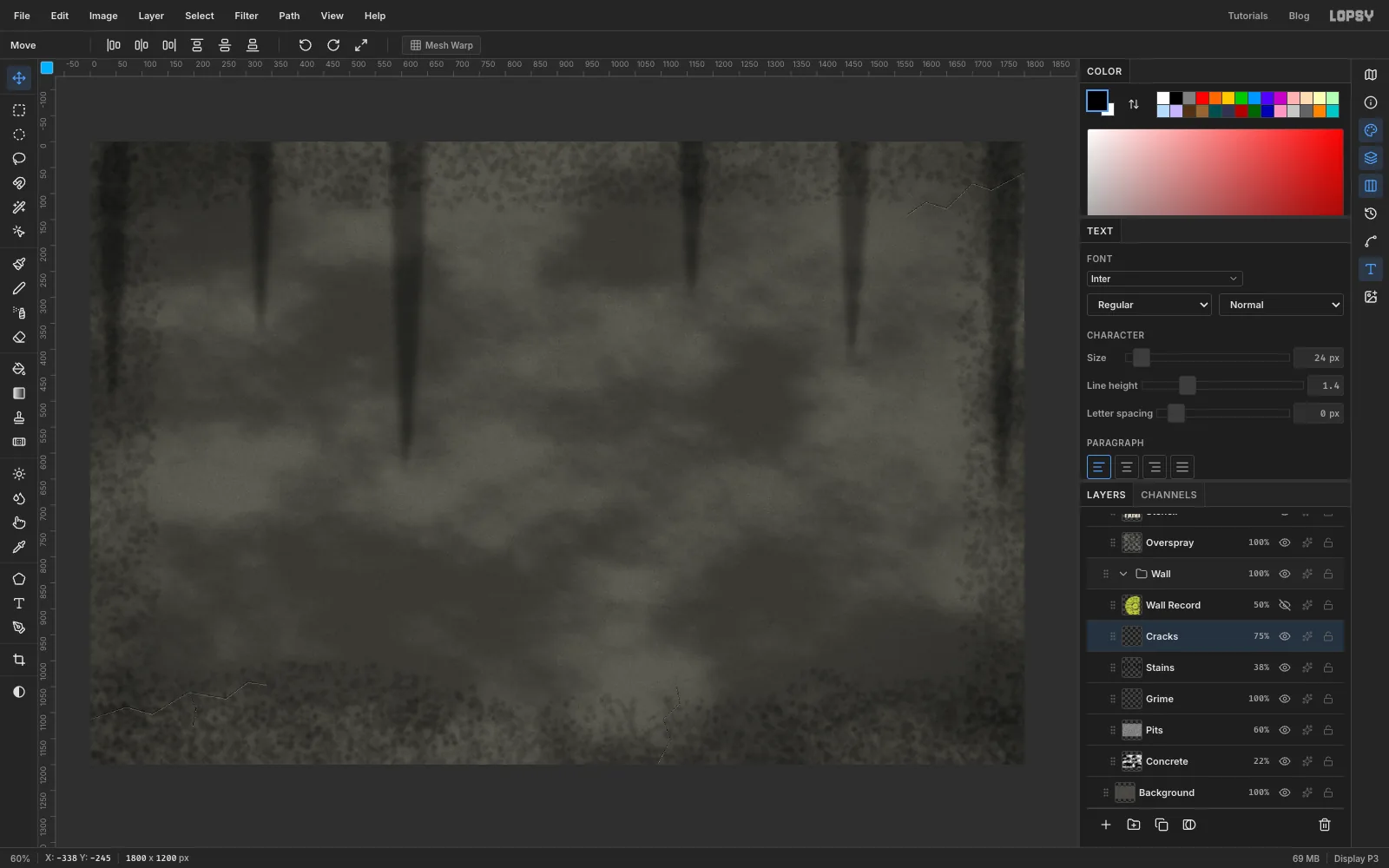
Task: Pick the Eyedropper tool
Action: (x=19, y=547)
